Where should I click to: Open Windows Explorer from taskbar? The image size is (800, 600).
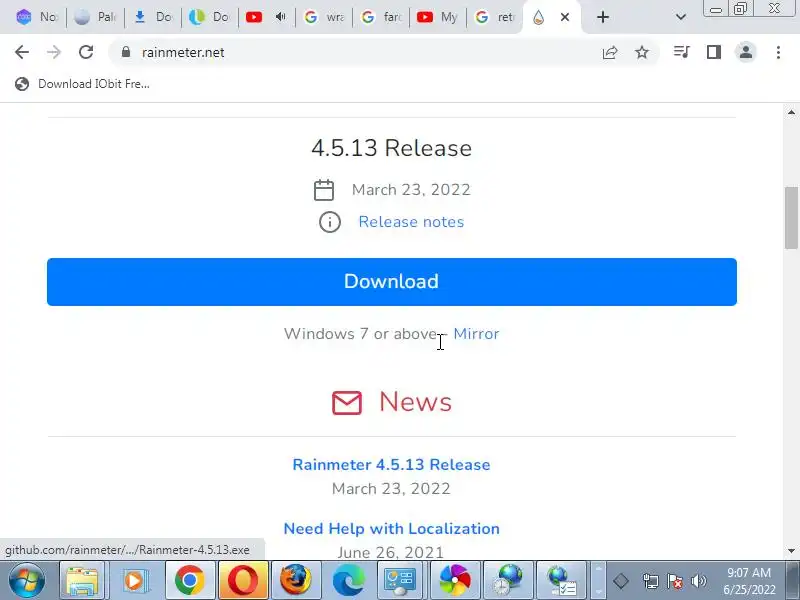coord(82,581)
